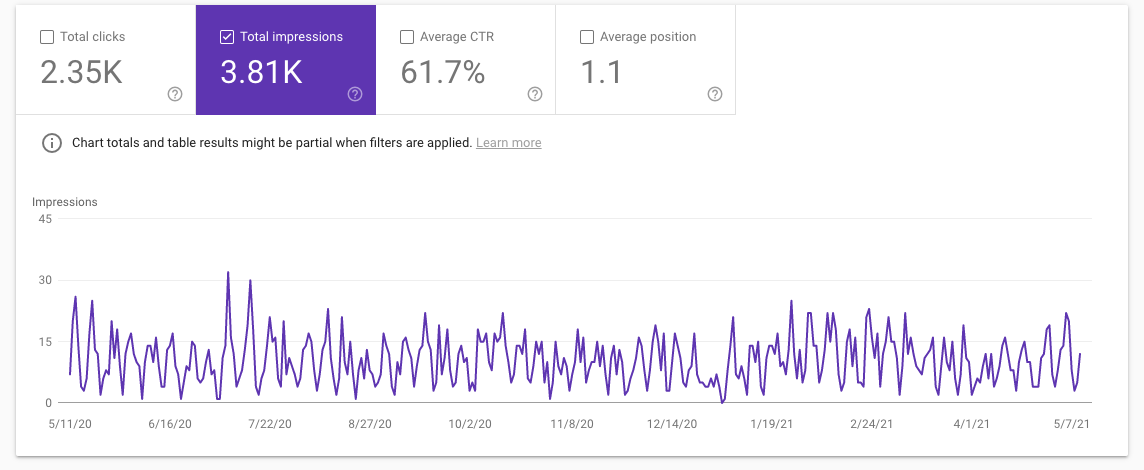Click the 1/19/21 date label
Image resolution: width=1144 pixels, height=470 pixels.
click(x=772, y=423)
